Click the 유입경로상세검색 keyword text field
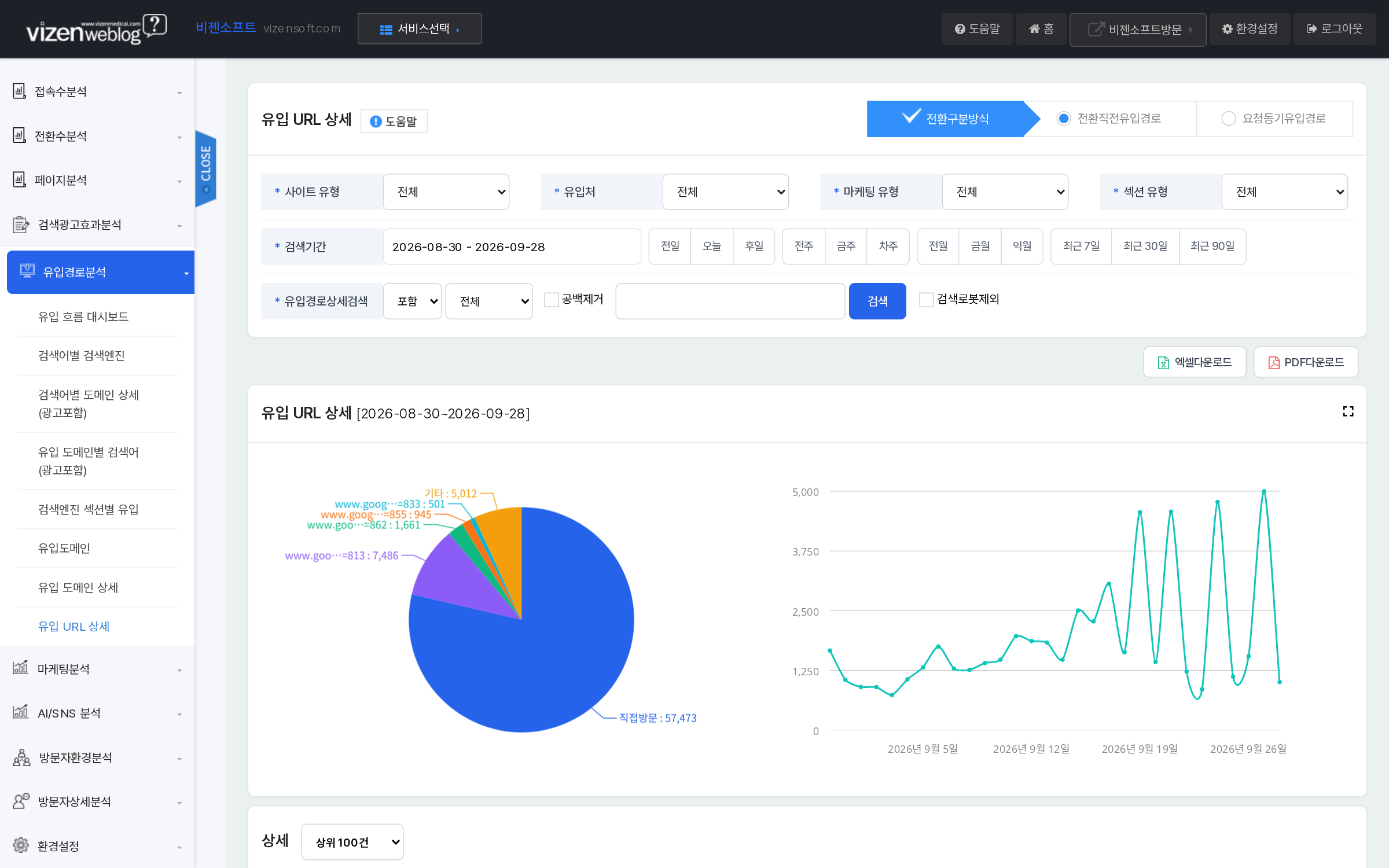The width and height of the screenshot is (1389, 868). 730,301
